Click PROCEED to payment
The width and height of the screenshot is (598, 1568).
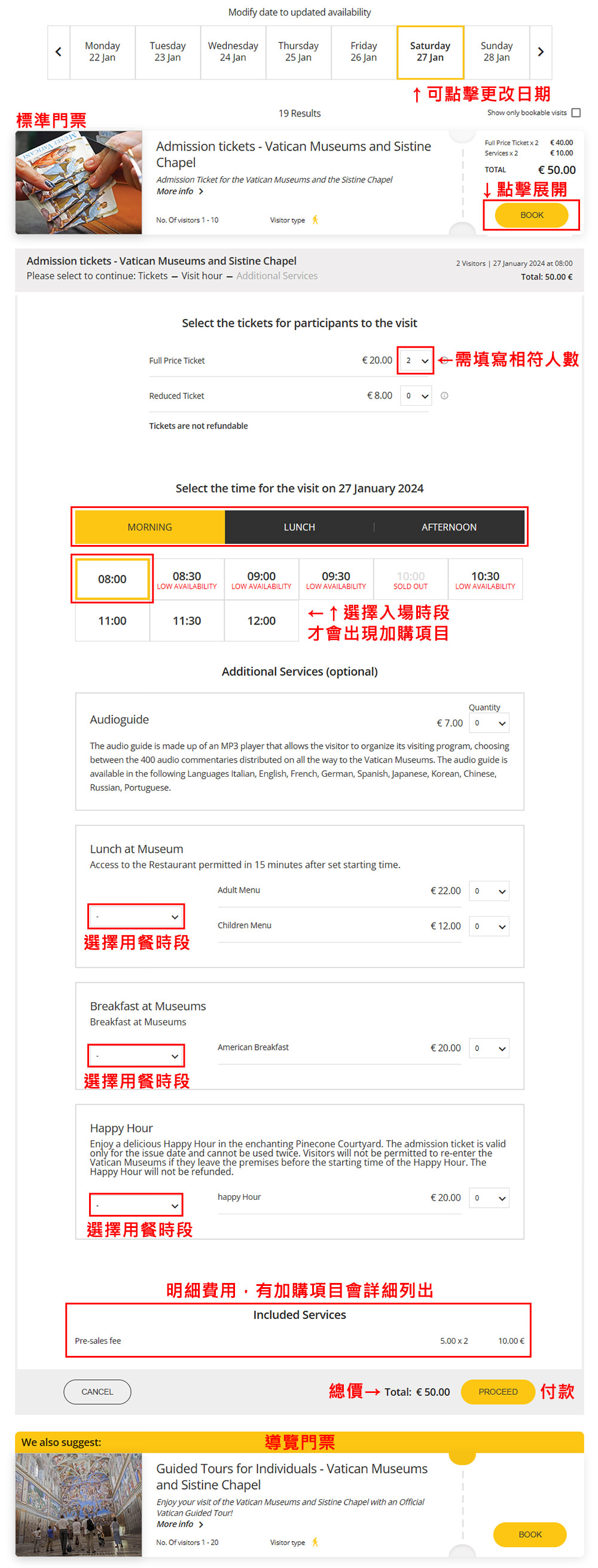(x=498, y=1392)
